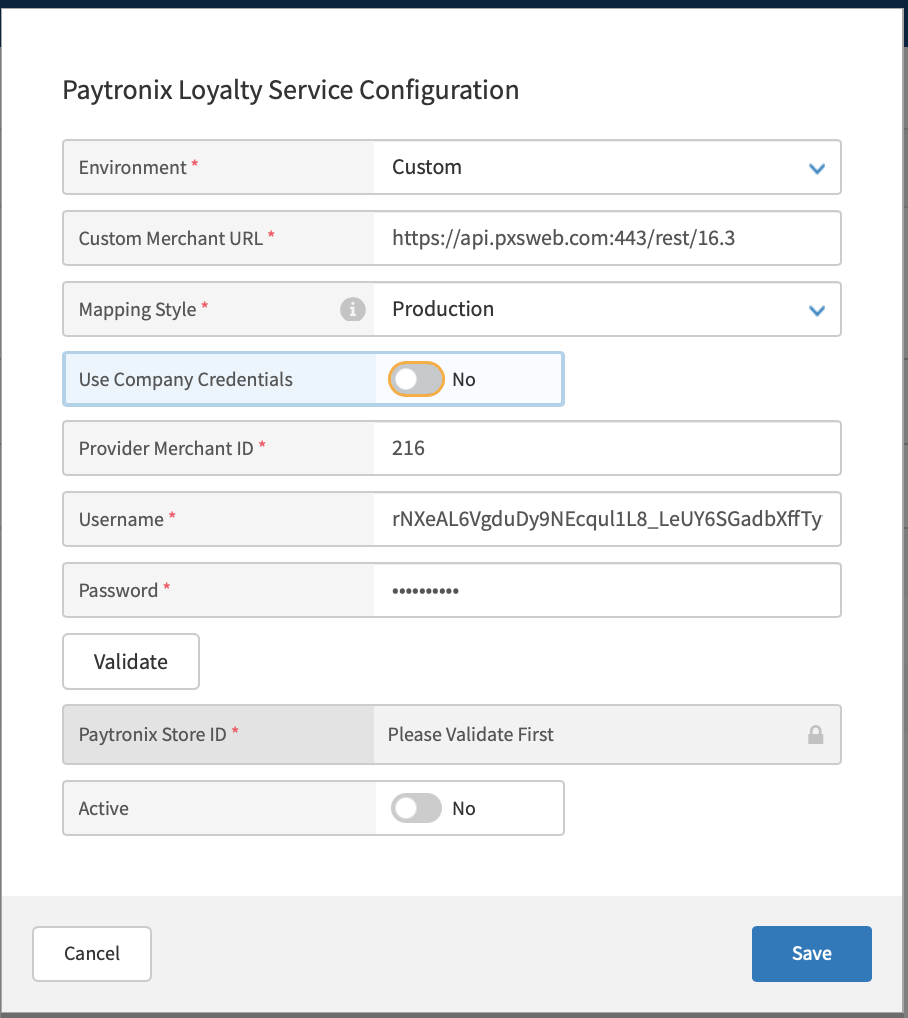908x1018 pixels.
Task: Expand the Environment dropdown arrow
Action: [x=816, y=168]
